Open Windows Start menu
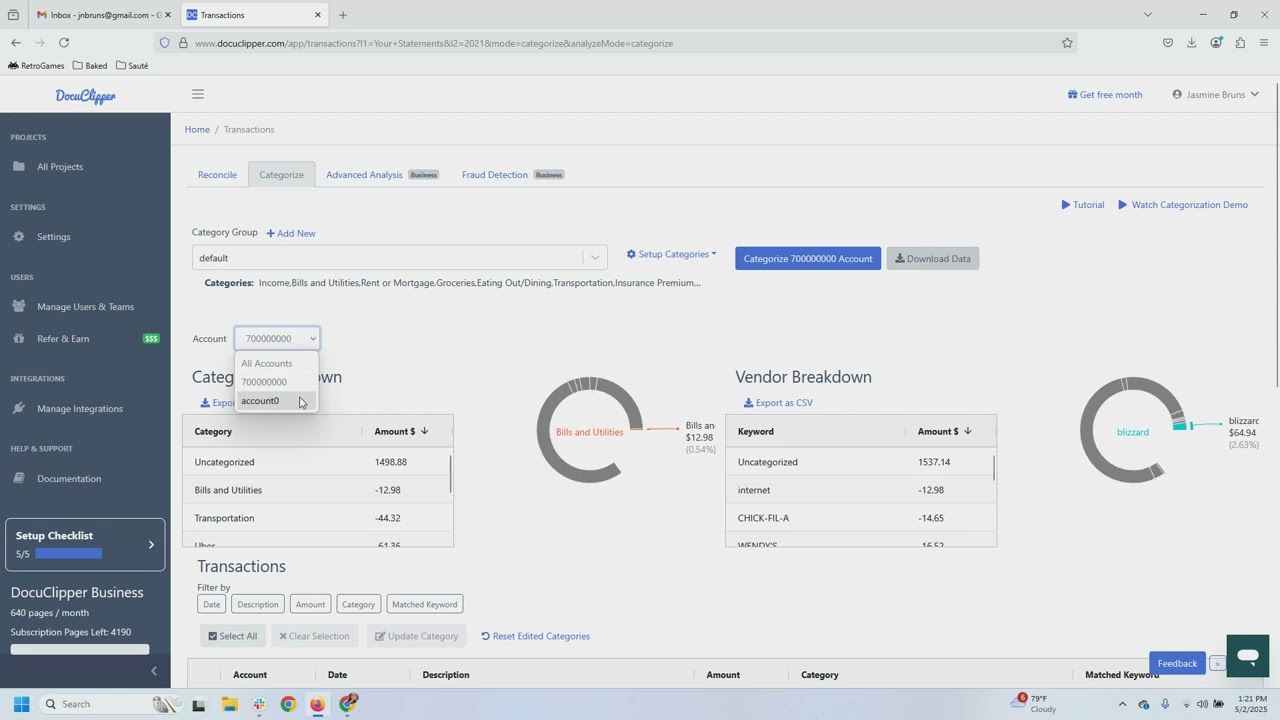 [x=21, y=704]
